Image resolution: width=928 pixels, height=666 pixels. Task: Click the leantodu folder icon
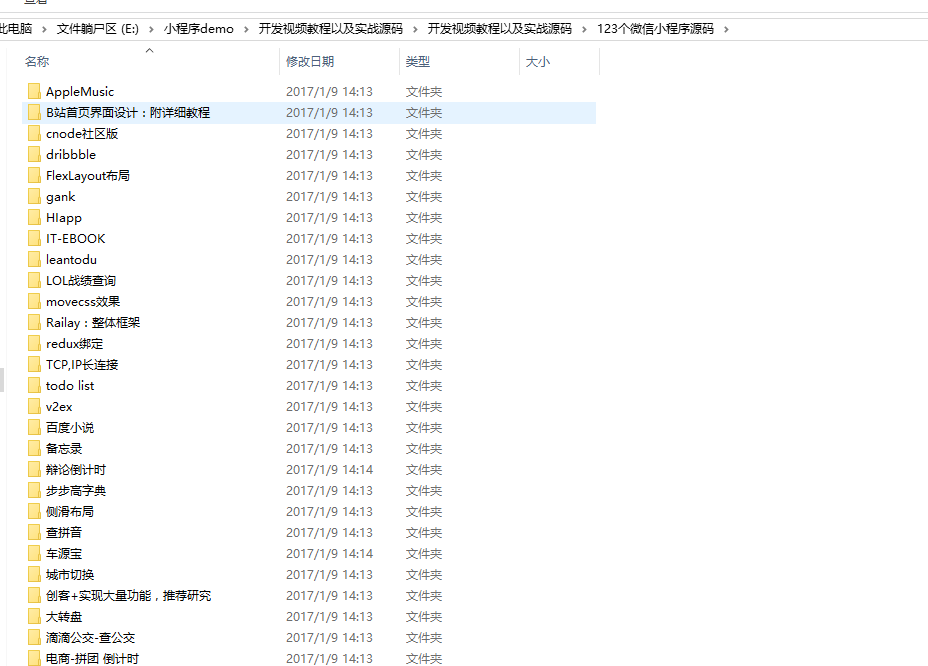click(x=34, y=259)
